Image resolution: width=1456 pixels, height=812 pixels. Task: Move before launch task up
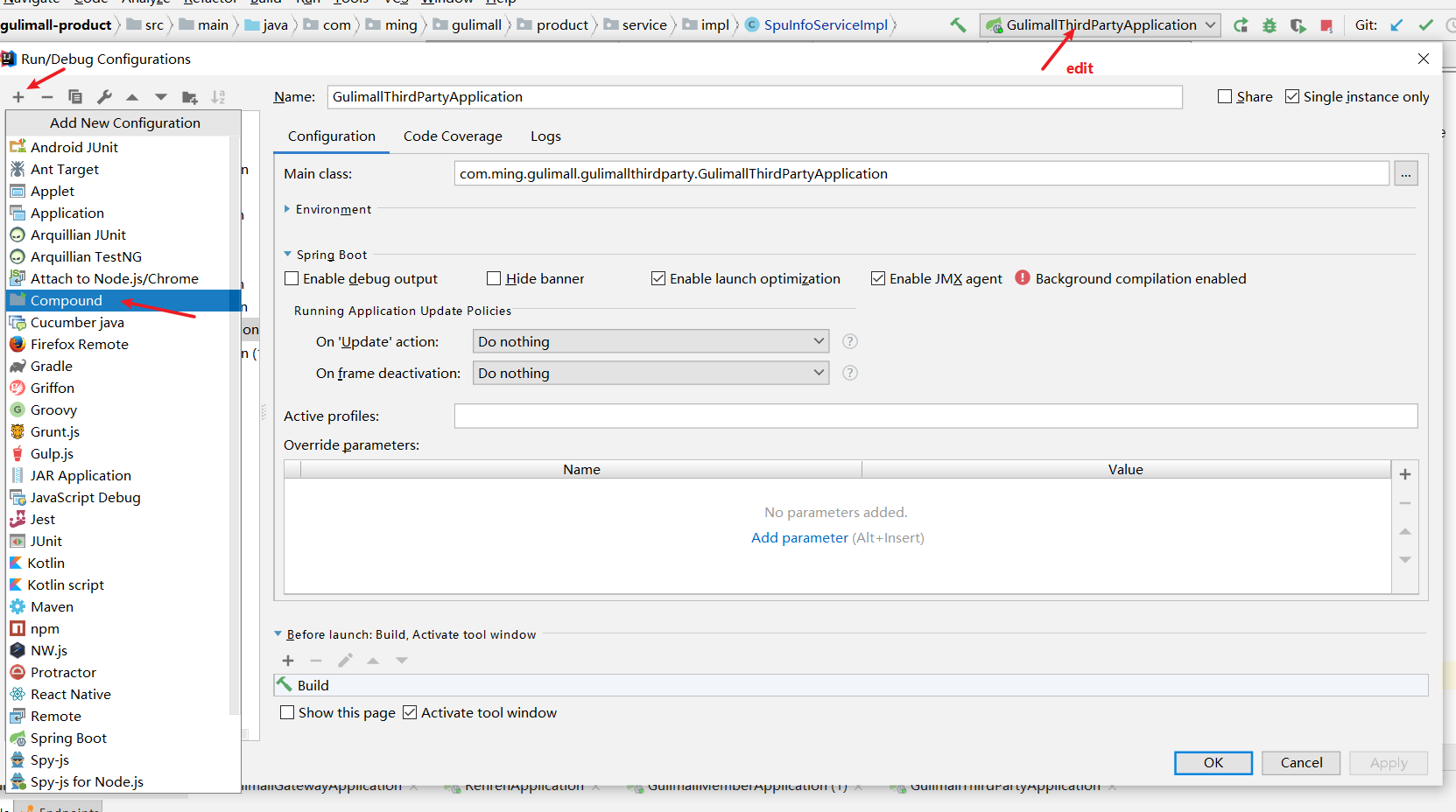(373, 661)
